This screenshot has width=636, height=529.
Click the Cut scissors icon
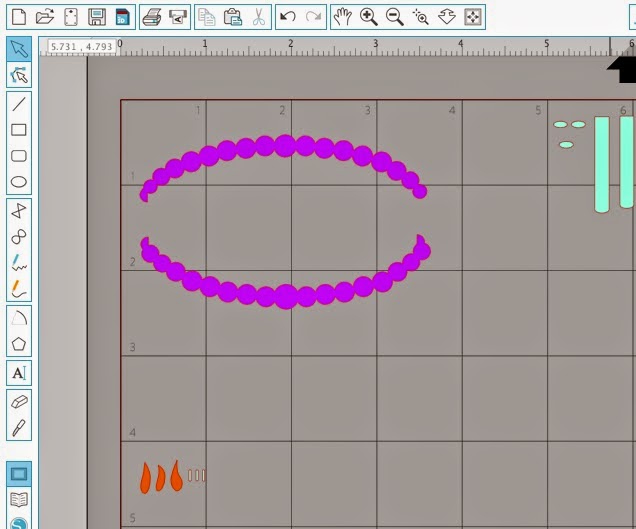(258, 17)
